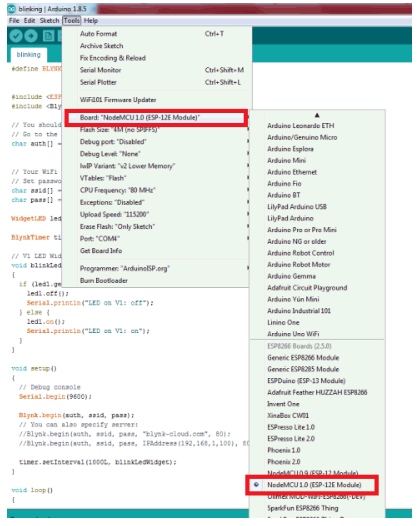
Task: Switch to the blinking sketch tab
Action: tap(29, 55)
